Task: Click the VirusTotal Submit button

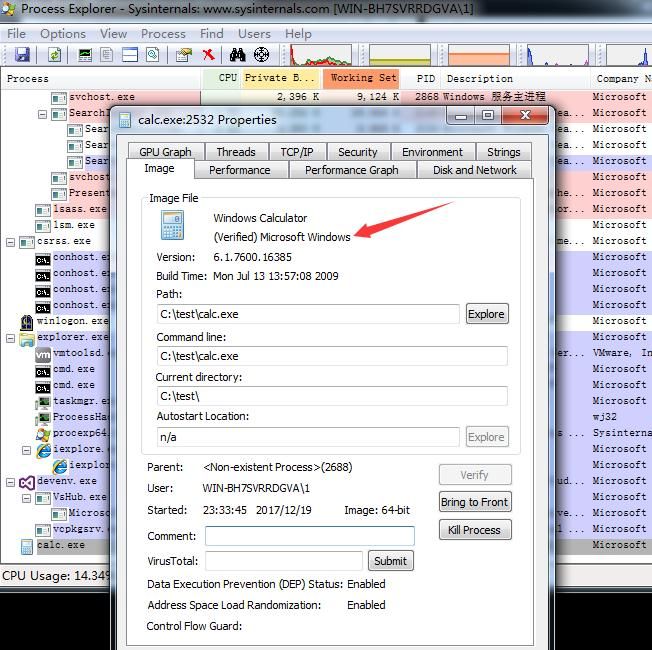Action: pos(390,561)
